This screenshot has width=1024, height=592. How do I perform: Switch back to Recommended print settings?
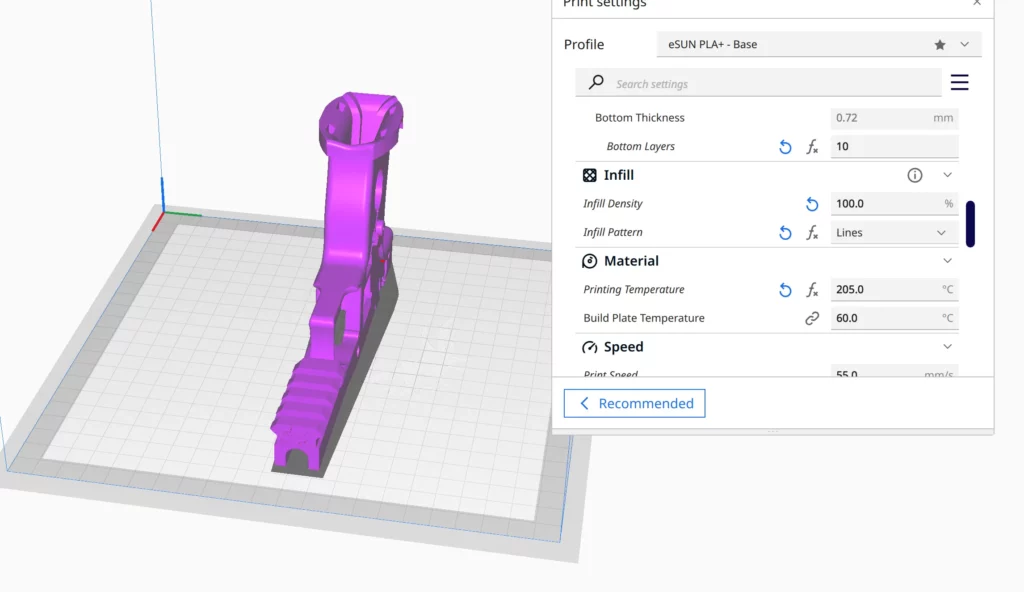click(634, 403)
